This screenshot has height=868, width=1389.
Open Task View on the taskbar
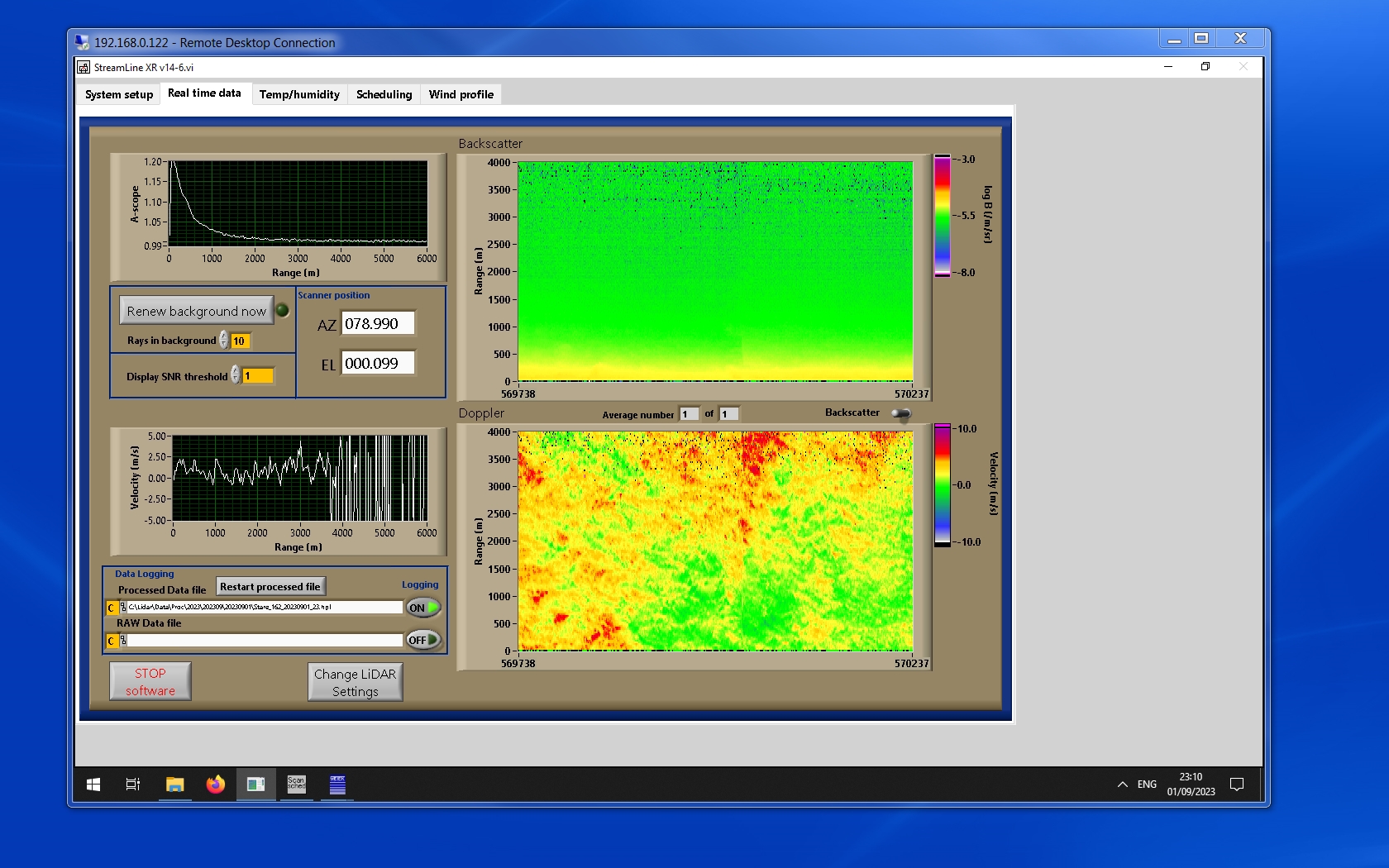pyautogui.click(x=132, y=785)
